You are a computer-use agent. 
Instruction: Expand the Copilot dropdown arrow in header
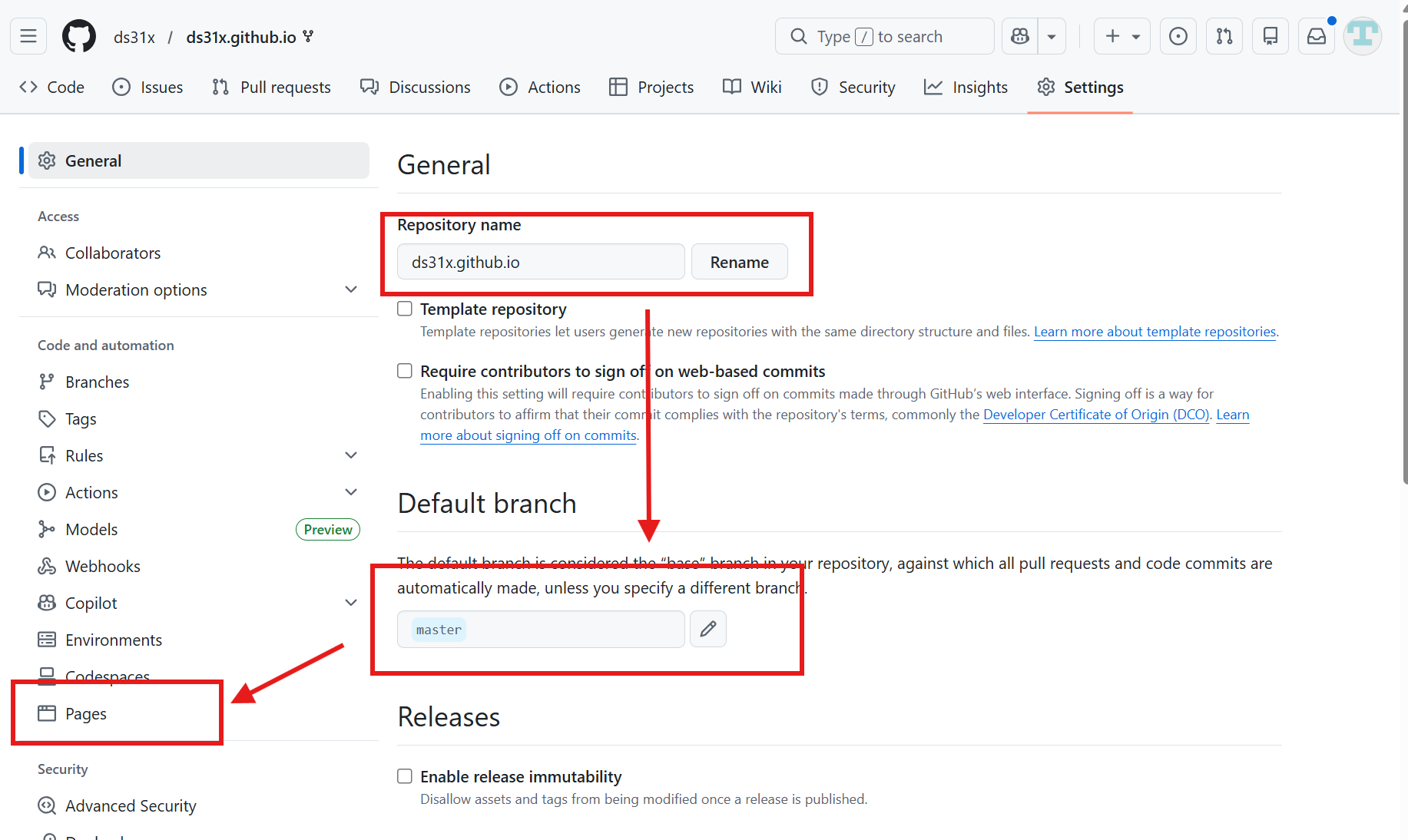pyautogui.click(x=1052, y=36)
